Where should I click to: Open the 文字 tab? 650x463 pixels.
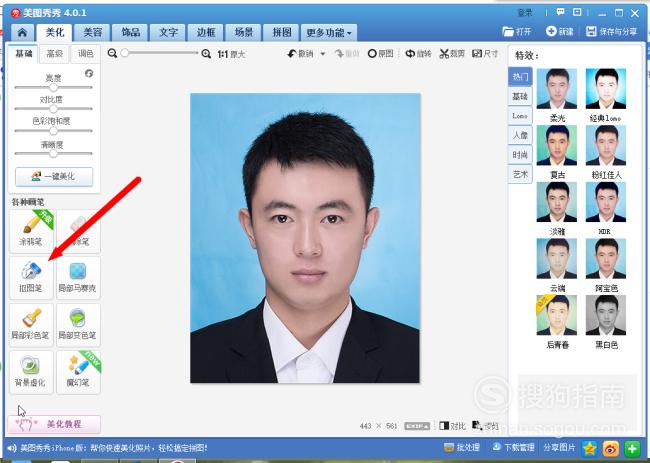point(168,32)
